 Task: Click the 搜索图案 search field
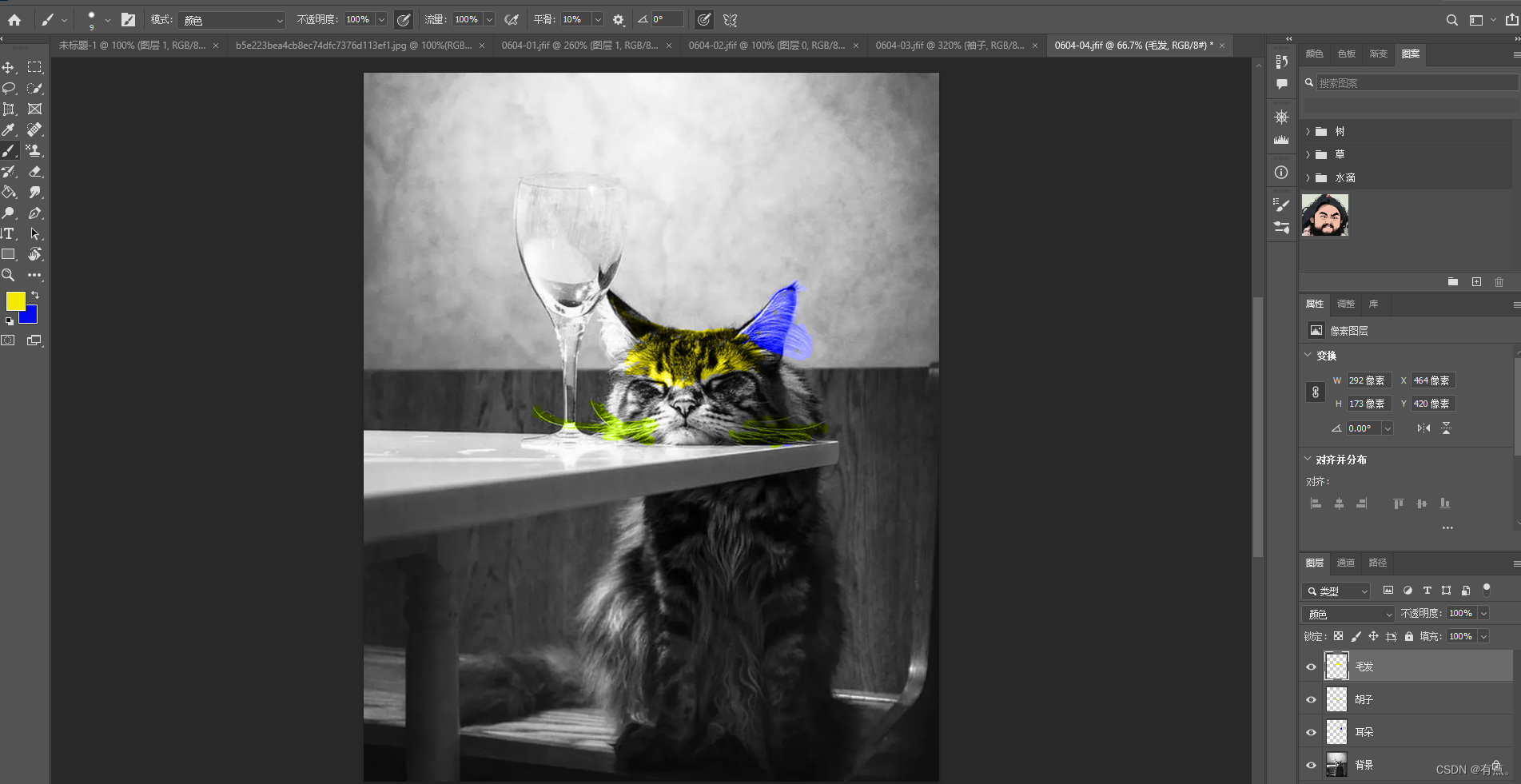coord(1417,83)
